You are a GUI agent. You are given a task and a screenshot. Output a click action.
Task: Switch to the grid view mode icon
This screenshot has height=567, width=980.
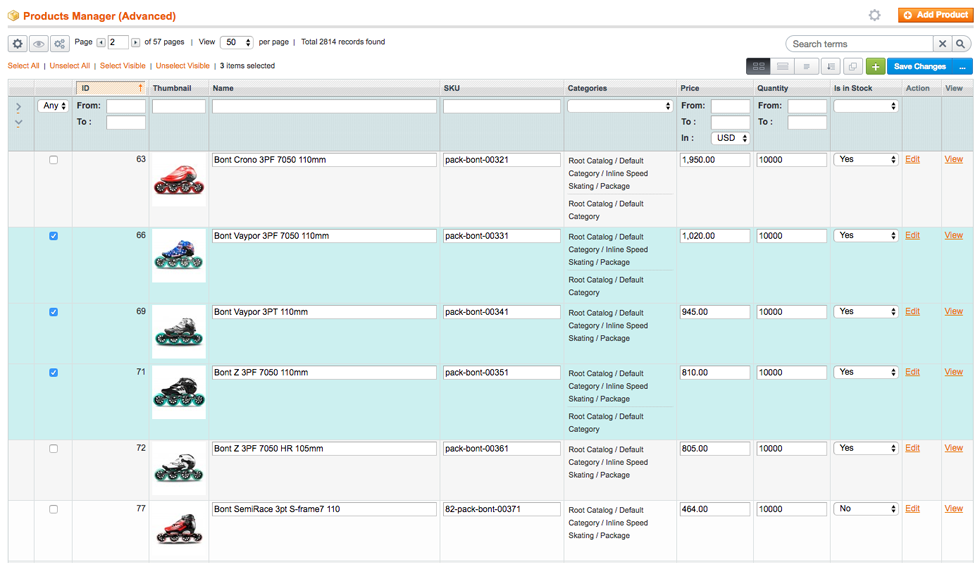click(x=758, y=66)
